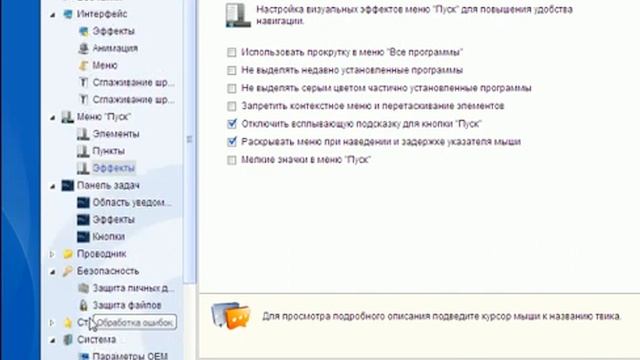The height and width of the screenshot is (360, 640).
Task: Expand the Проводник tree branch
Action: [x=52, y=254]
